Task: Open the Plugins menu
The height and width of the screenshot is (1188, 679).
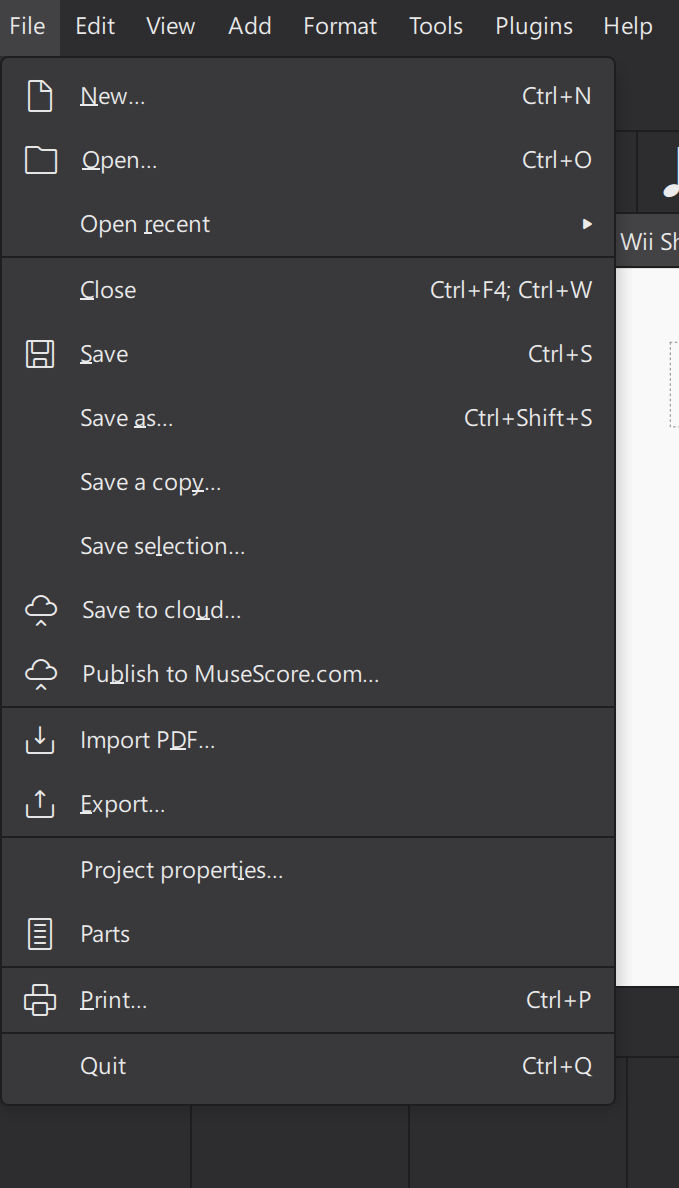Action: pyautogui.click(x=533, y=26)
